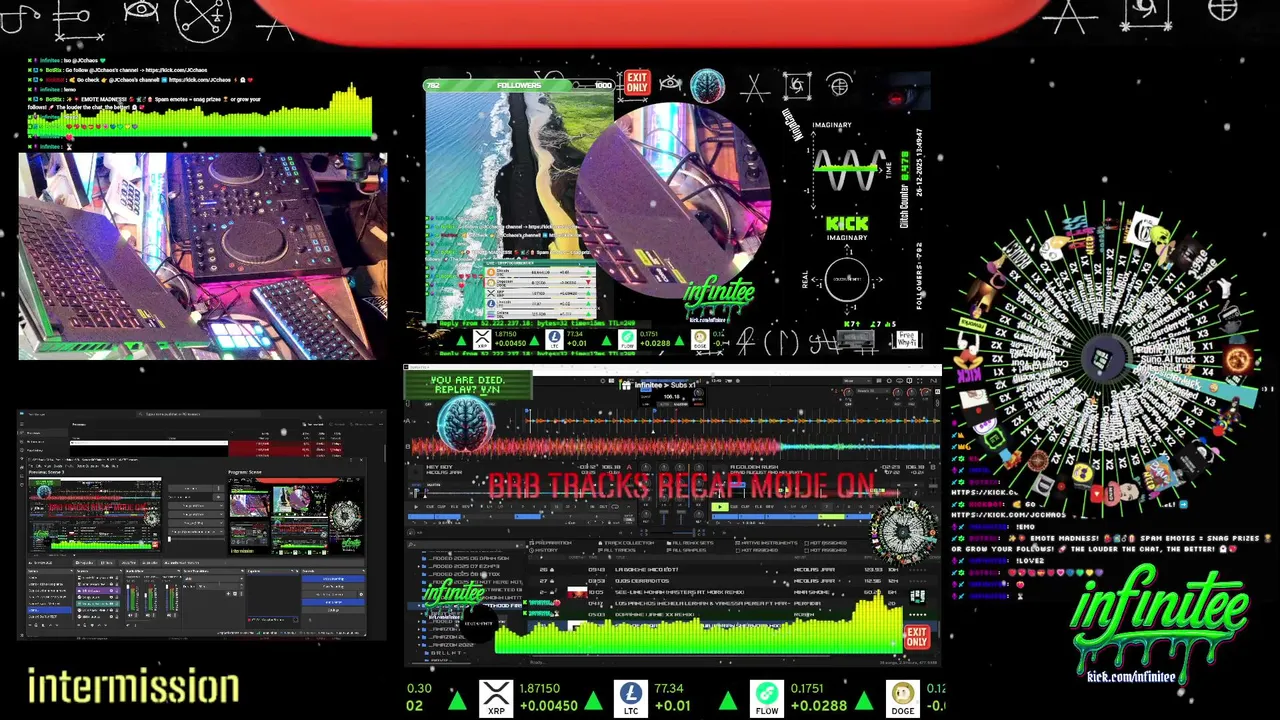Click the EXIT ONLY badge on the Traktor spectrum
The width and height of the screenshot is (1280, 720).
(917, 637)
